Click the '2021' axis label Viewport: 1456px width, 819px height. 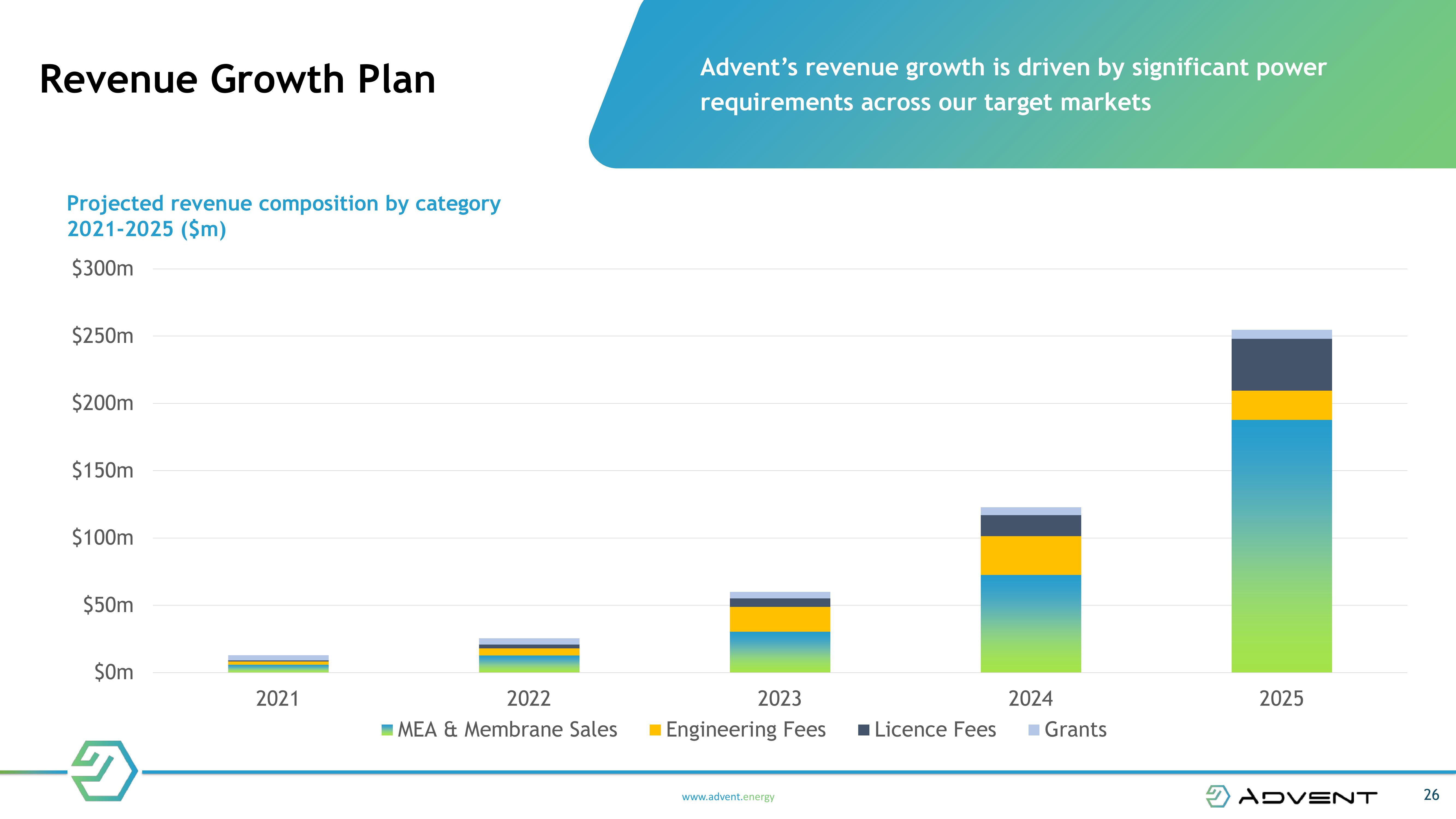[x=278, y=699]
